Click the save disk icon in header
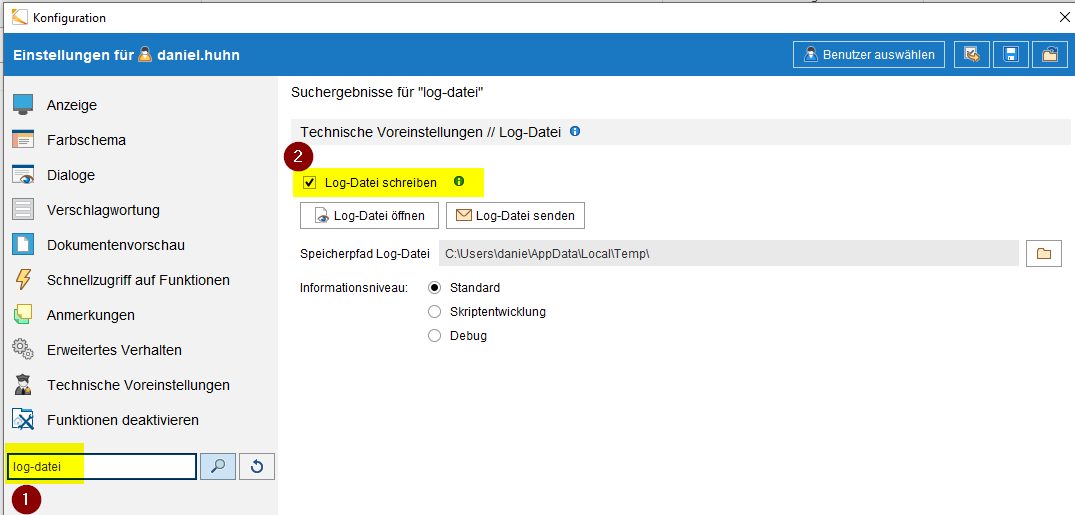The height and width of the screenshot is (515, 1075). [x=1011, y=55]
